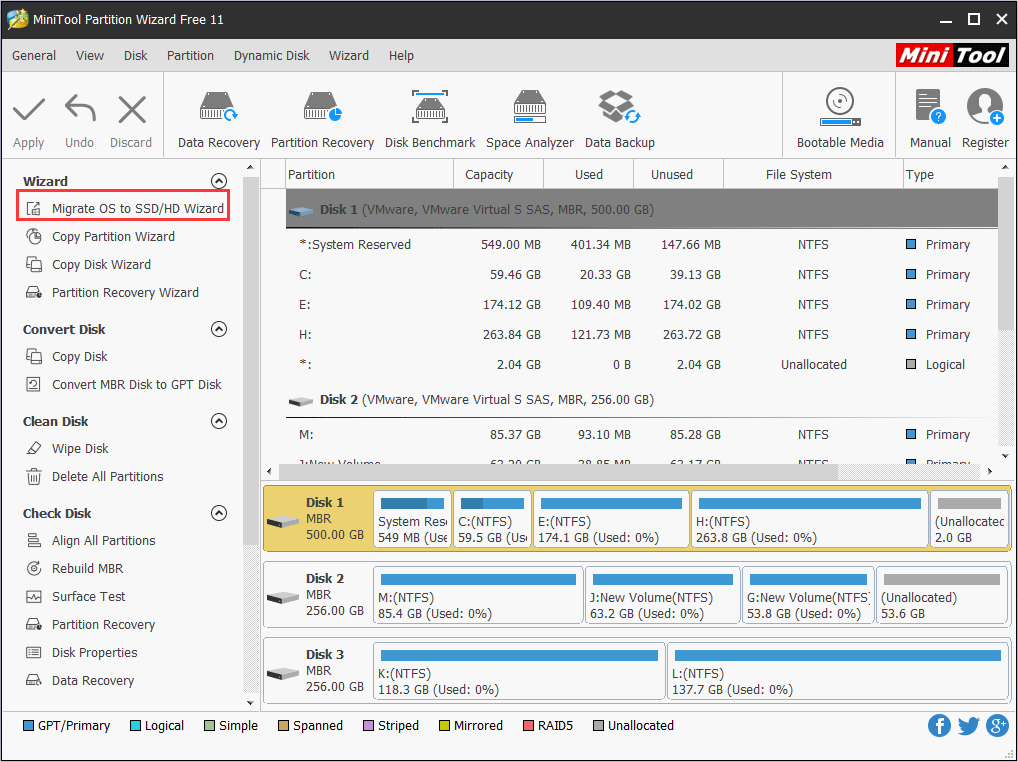Click the Apply checkmark icon
The height and width of the screenshot is (762, 1018).
point(29,109)
